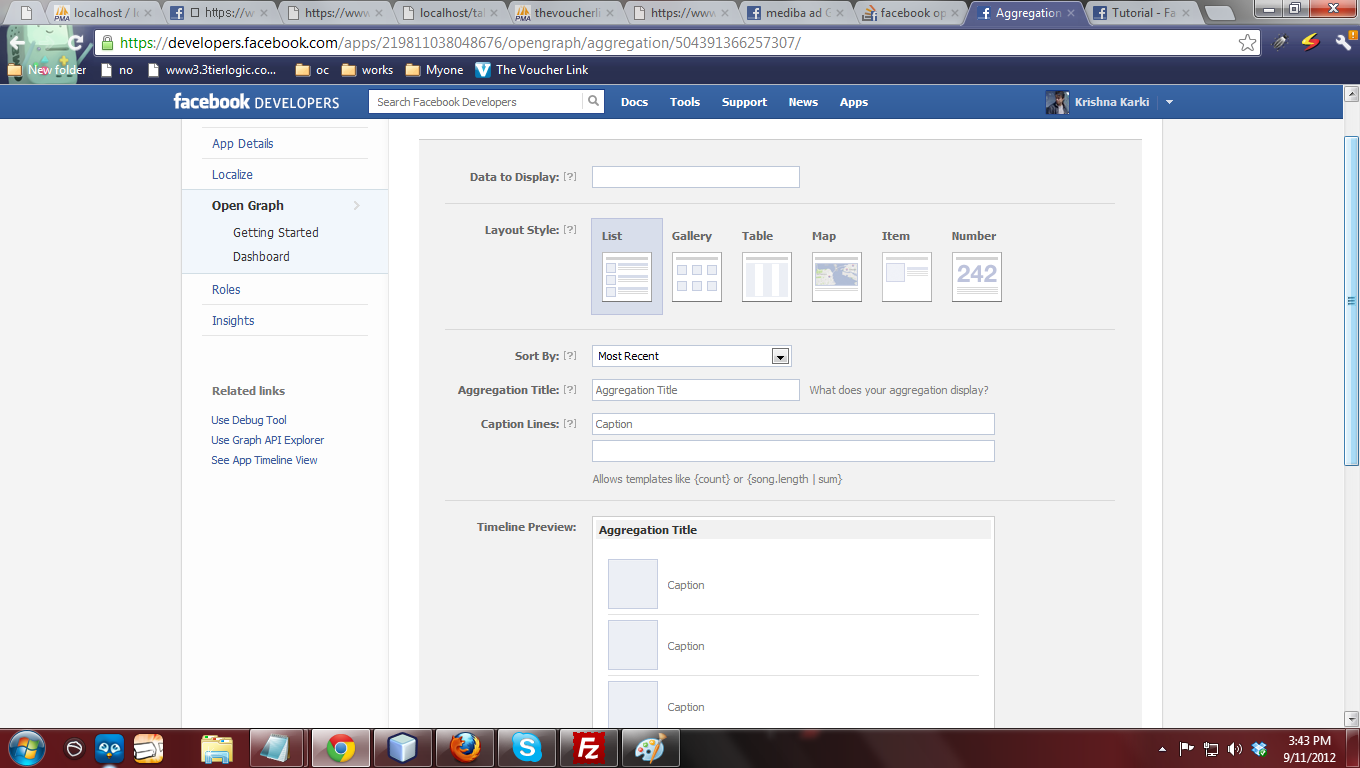The width and height of the screenshot is (1360, 768).
Task: Open Insights in sidebar
Action: 233,321
